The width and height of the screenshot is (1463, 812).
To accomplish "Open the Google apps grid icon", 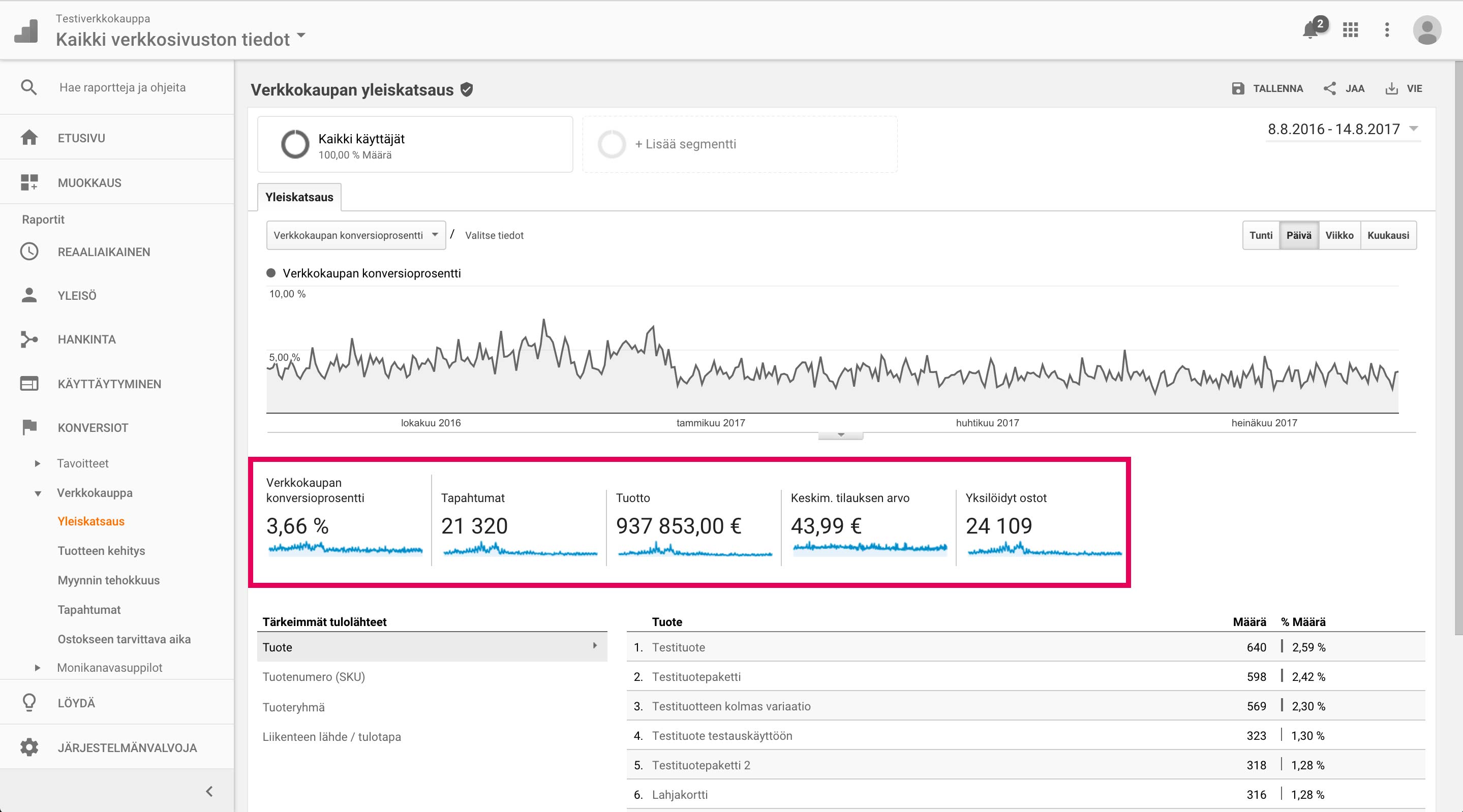I will click(x=1350, y=29).
